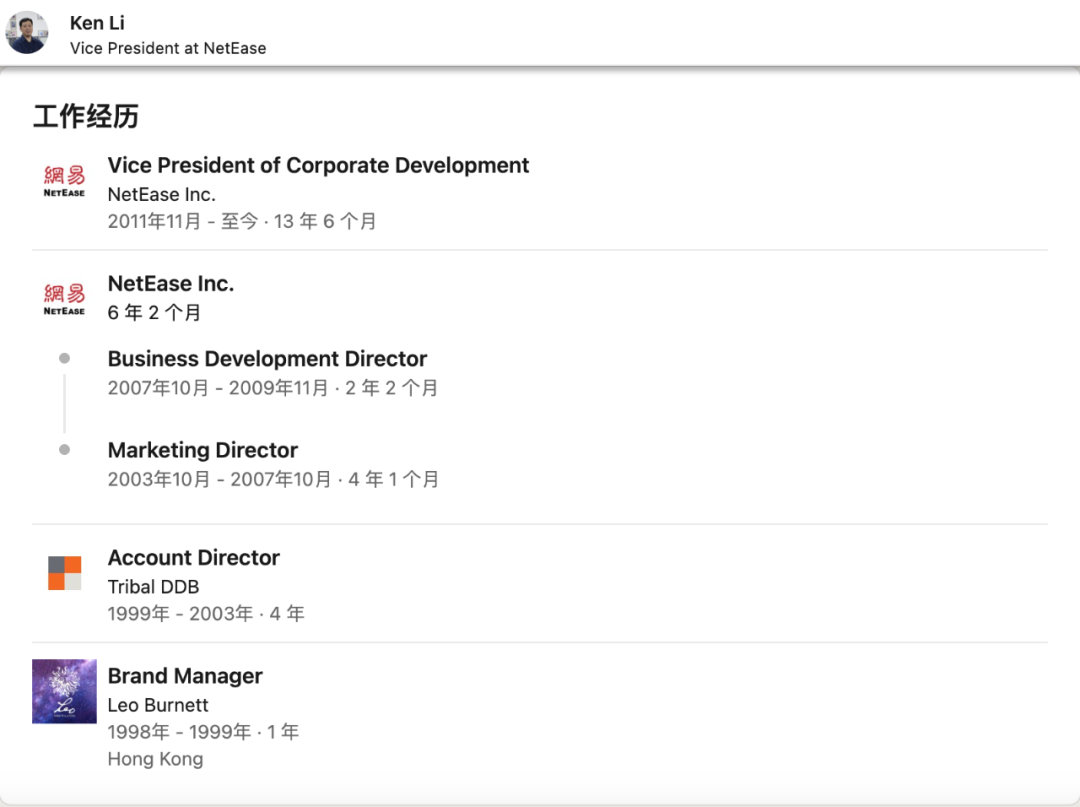Open the Tribal DDB company logo
The width and height of the screenshot is (1080, 807).
[x=64, y=573]
